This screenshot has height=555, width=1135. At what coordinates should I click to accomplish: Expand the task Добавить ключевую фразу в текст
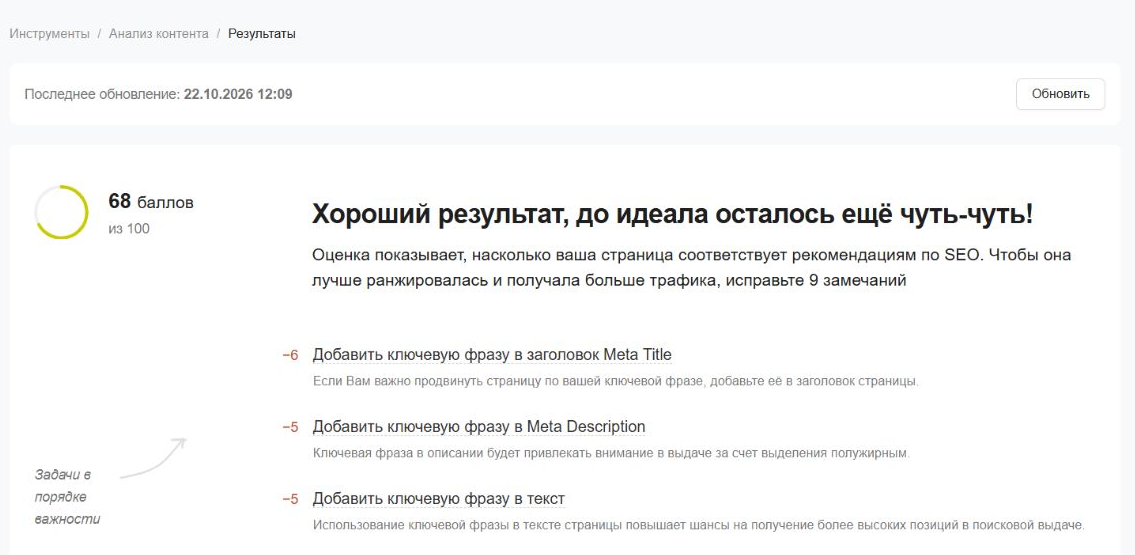tap(439, 499)
